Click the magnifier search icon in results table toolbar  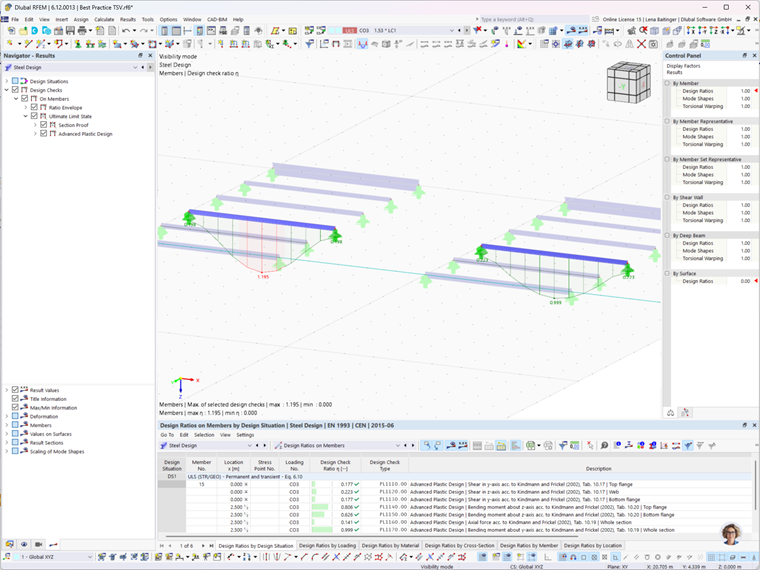pos(604,445)
